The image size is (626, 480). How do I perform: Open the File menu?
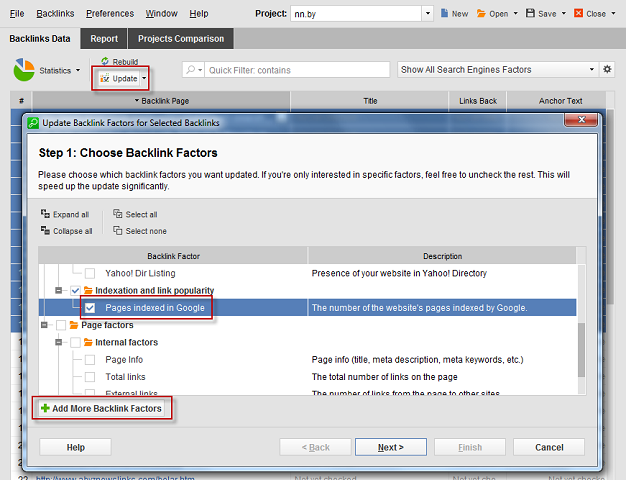click(17, 14)
